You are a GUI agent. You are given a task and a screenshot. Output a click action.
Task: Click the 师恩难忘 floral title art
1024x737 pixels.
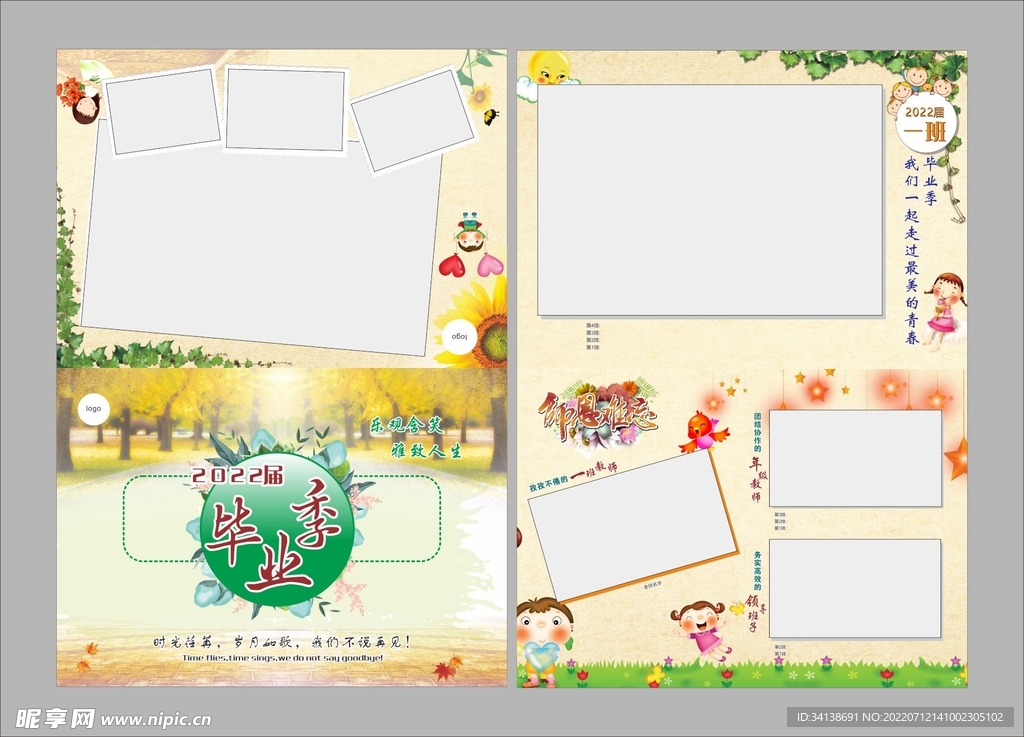[x=598, y=414]
